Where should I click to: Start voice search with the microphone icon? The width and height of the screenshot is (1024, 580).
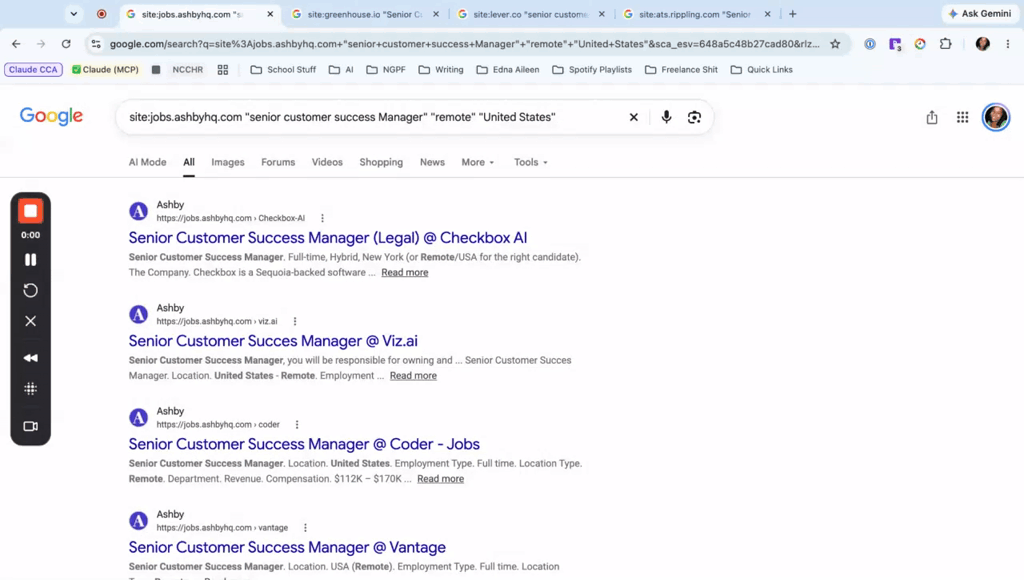click(666, 117)
